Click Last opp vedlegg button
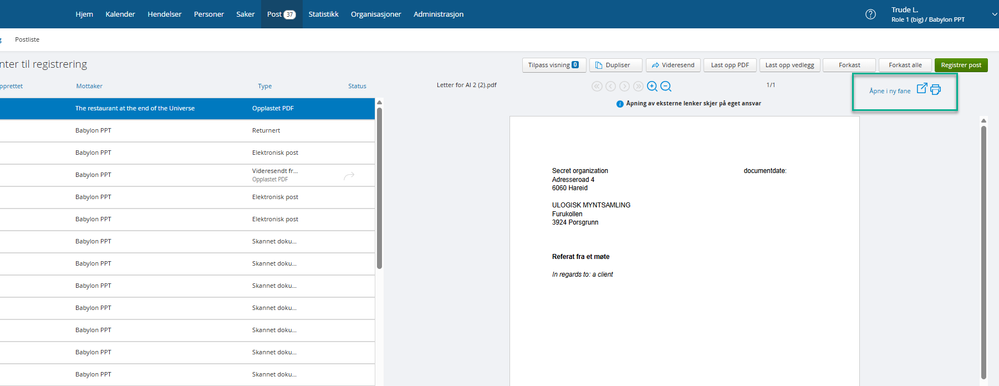Screen dimensions: 999x386 pyautogui.click(x=789, y=65)
